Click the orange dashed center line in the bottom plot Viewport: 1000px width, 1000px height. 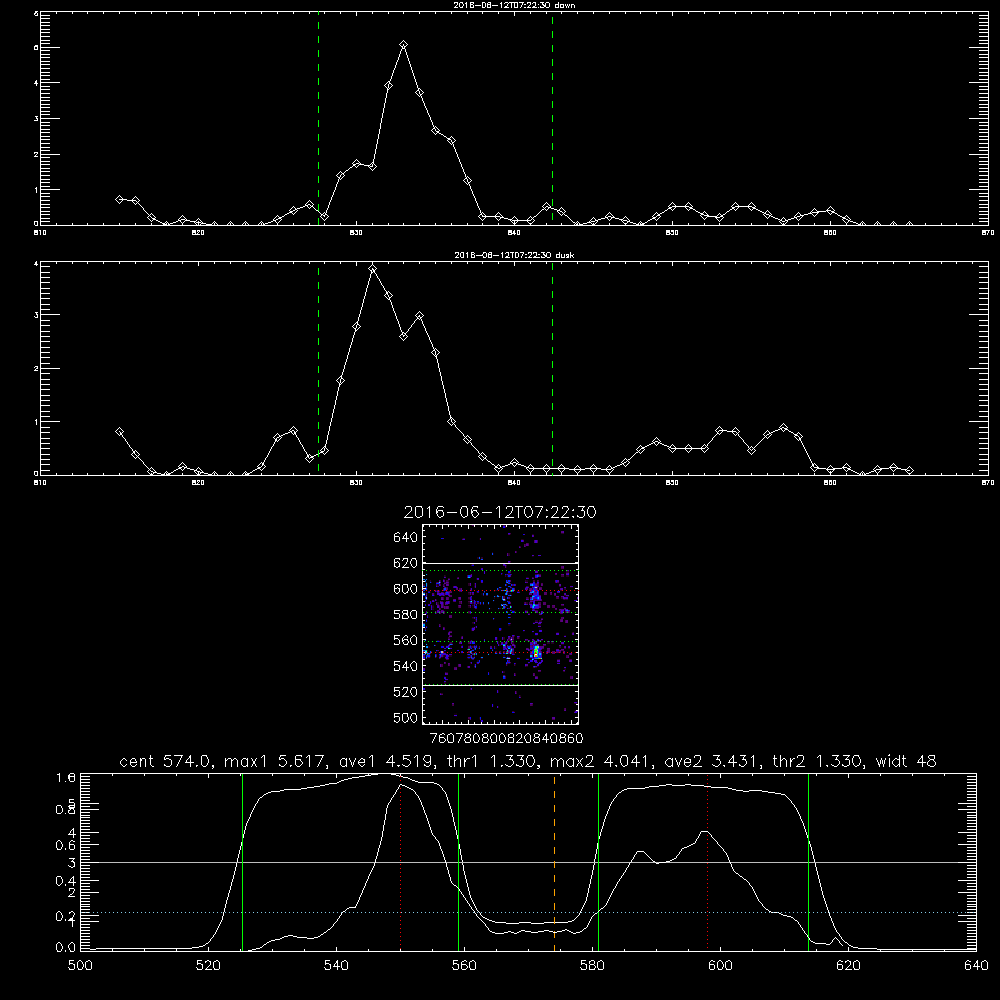(554, 862)
